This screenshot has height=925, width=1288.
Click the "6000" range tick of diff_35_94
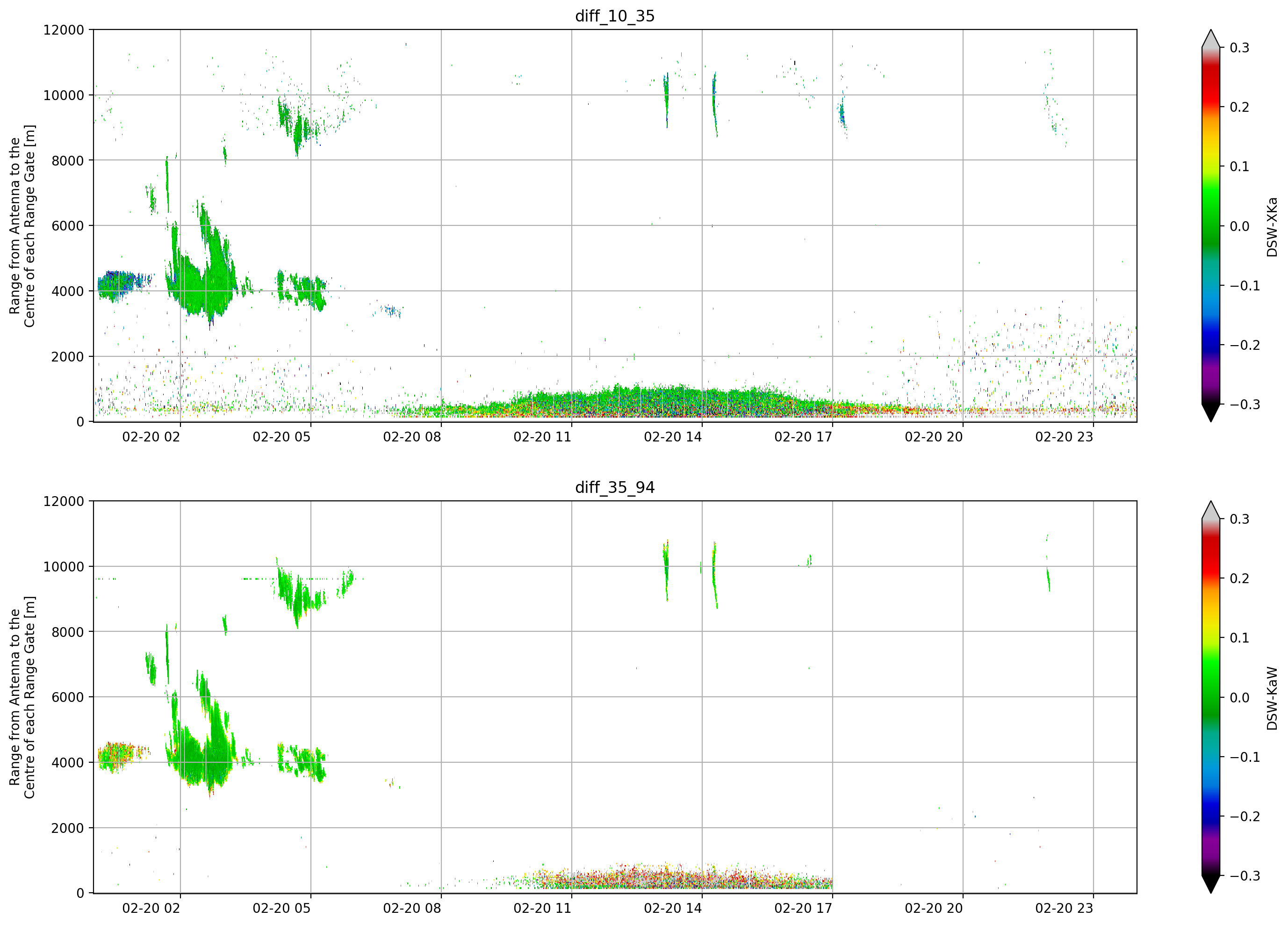68,698
